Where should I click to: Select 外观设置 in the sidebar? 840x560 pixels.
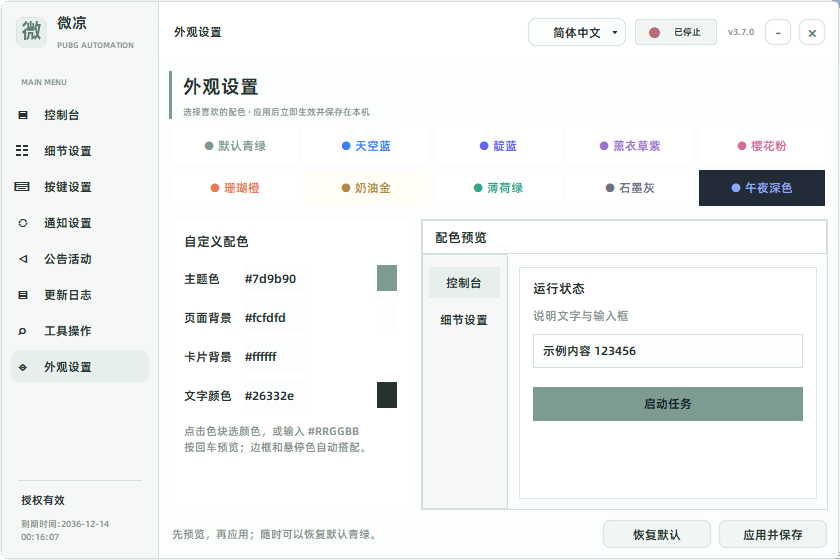click(x=80, y=367)
